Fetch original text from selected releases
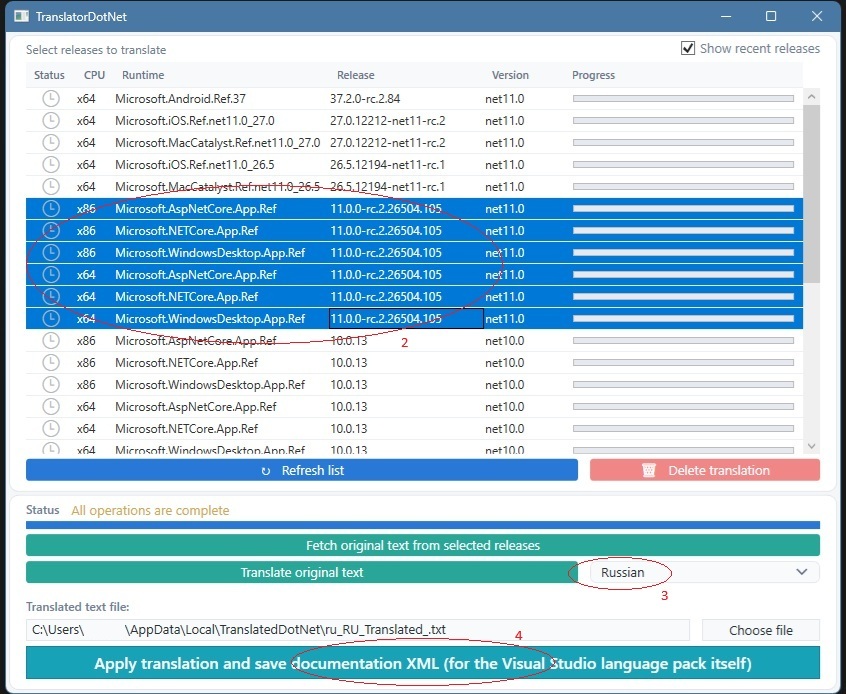This screenshot has width=846, height=694. point(423,545)
